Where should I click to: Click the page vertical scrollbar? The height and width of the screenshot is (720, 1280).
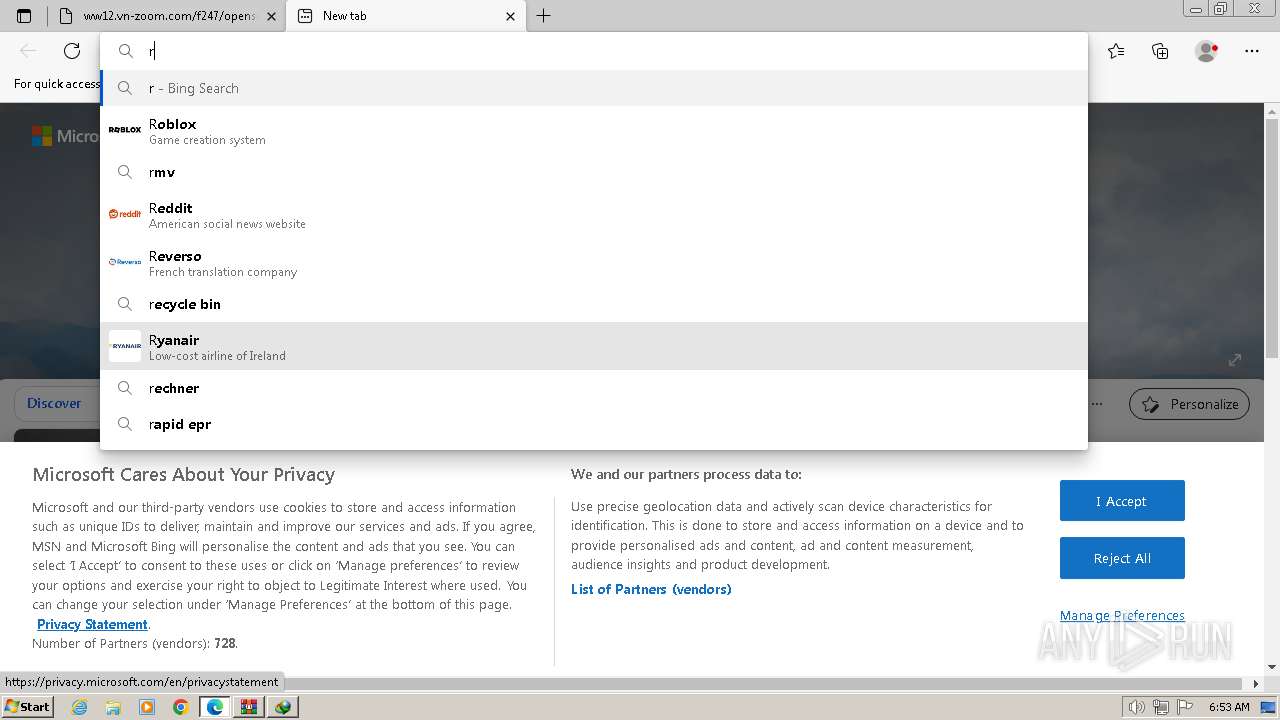[x=1272, y=240]
